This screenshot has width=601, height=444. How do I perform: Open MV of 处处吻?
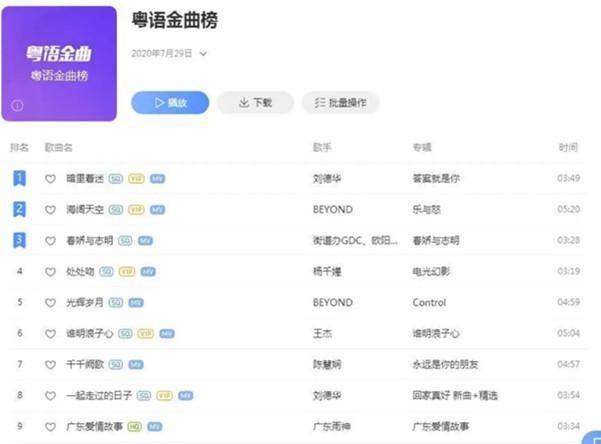[x=148, y=272]
